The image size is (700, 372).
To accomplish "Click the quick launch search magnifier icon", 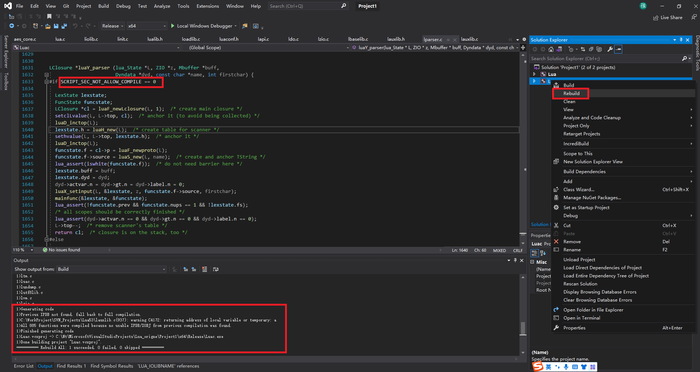I will point(343,6).
